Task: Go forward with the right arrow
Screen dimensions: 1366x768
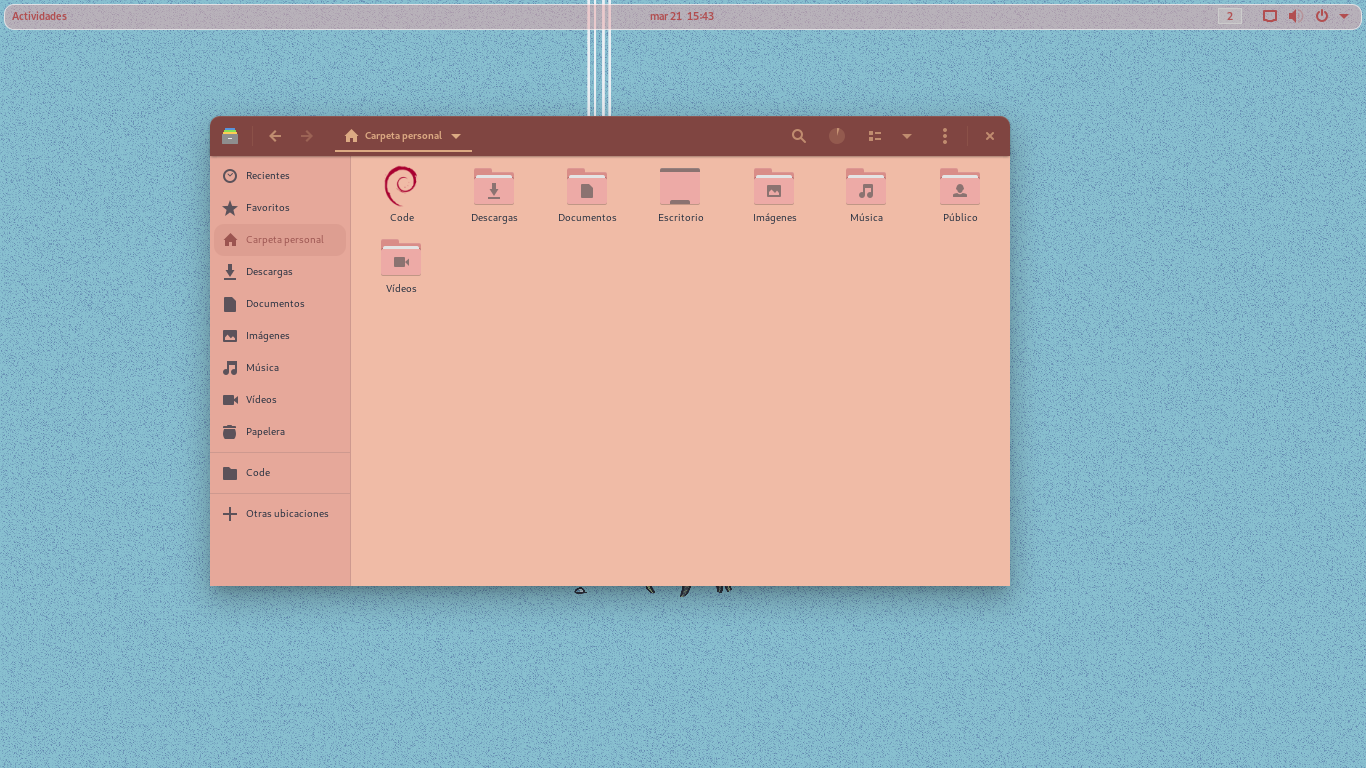Action: (x=307, y=136)
